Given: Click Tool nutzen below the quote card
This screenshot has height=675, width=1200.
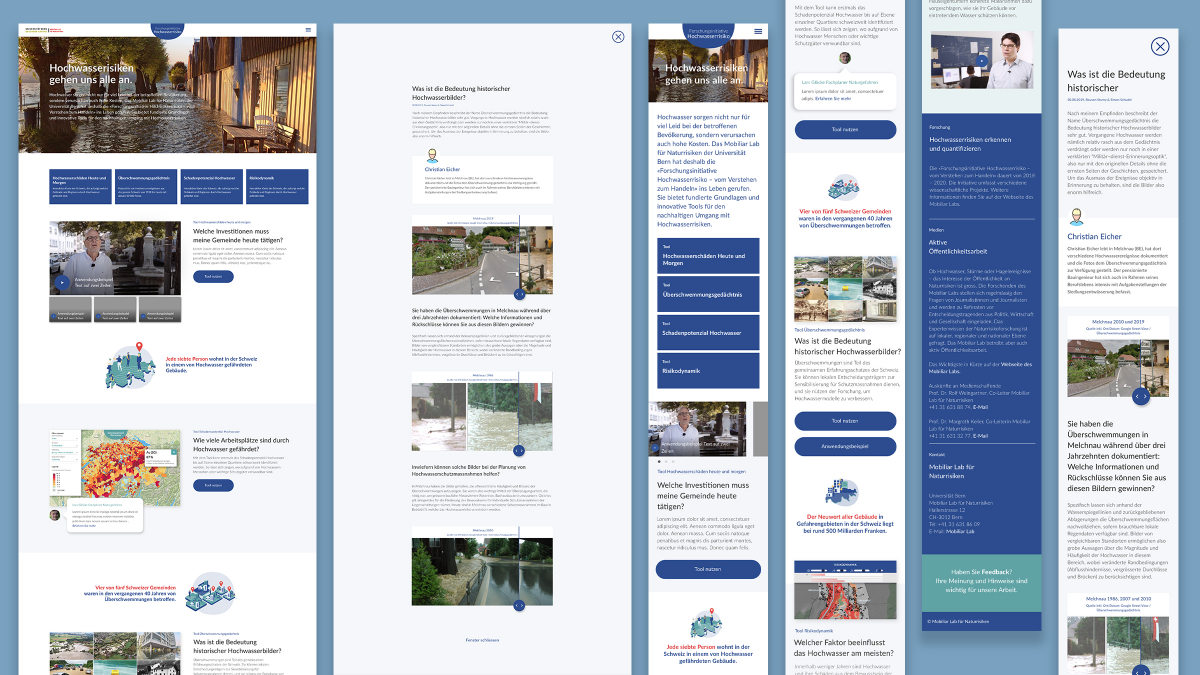Looking at the screenshot, I should 845,130.
